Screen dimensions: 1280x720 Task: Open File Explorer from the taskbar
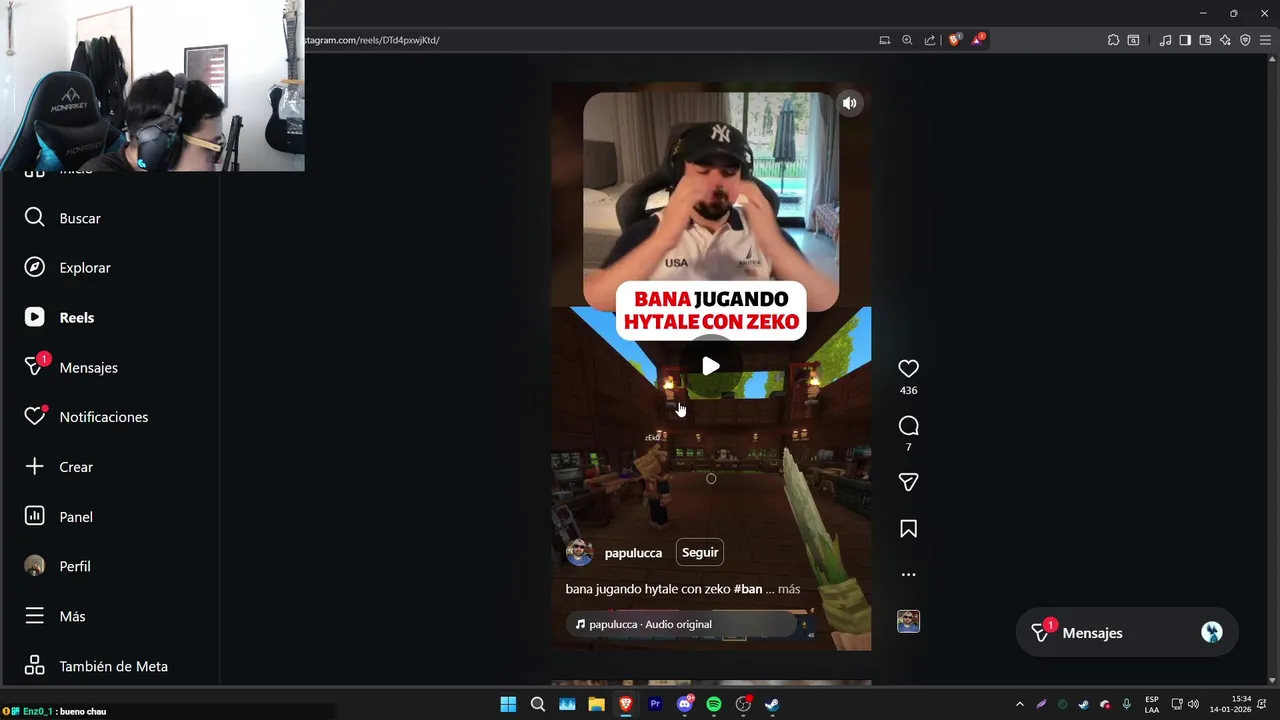[596, 704]
